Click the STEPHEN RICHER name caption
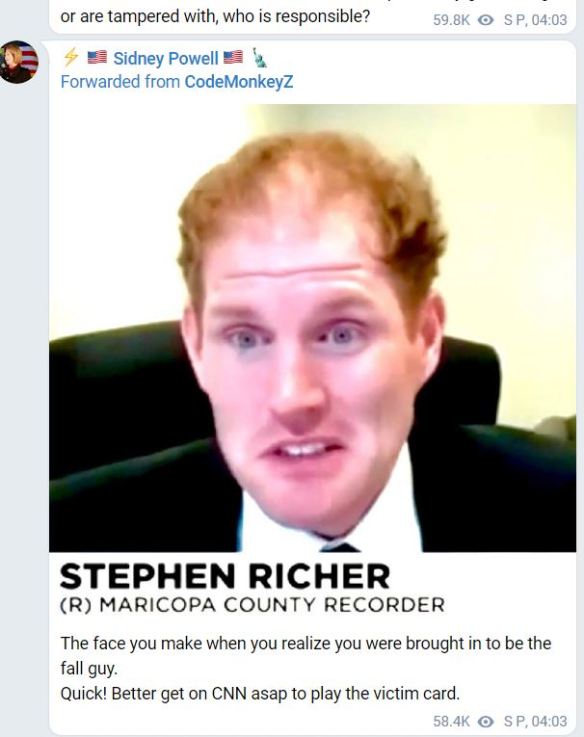The image size is (584, 737). tap(225, 576)
